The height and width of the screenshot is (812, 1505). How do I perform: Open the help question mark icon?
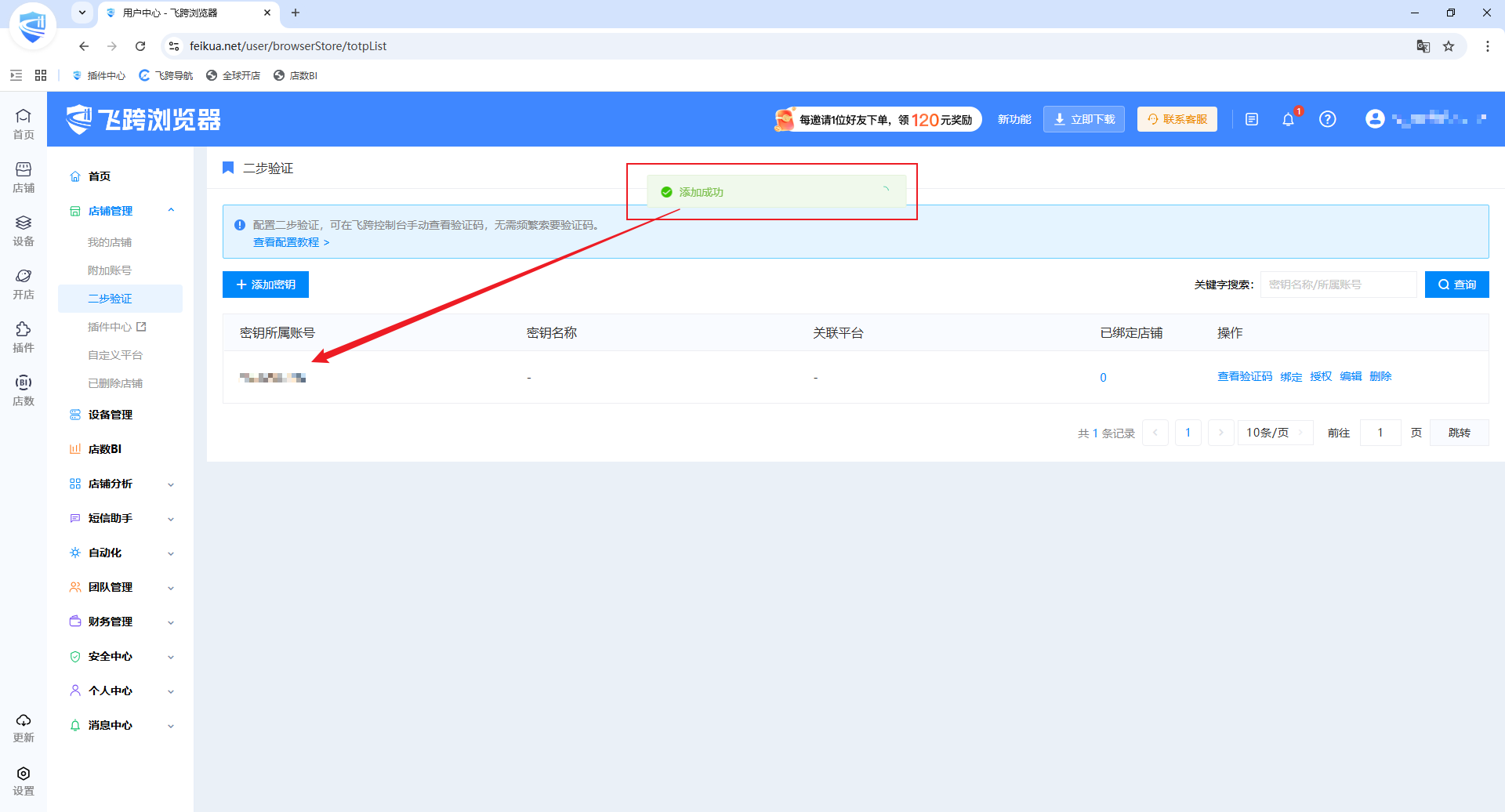pos(1327,119)
